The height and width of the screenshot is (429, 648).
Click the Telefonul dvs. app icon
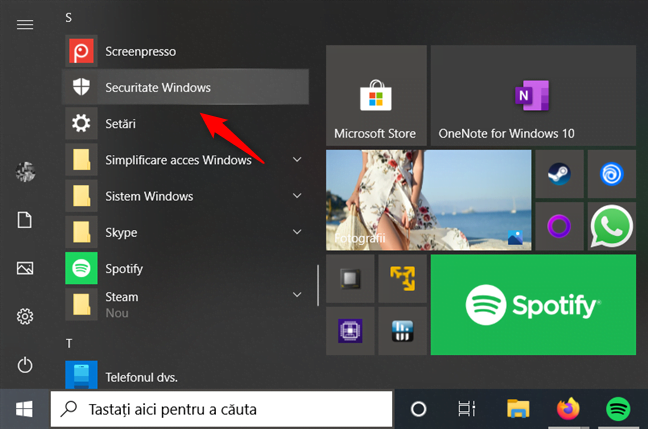click(x=81, y=375)
